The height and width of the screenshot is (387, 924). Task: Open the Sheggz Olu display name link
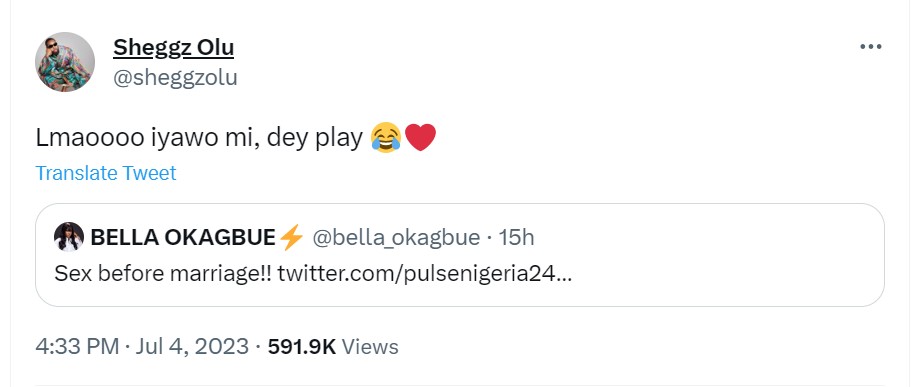point(173,47)
